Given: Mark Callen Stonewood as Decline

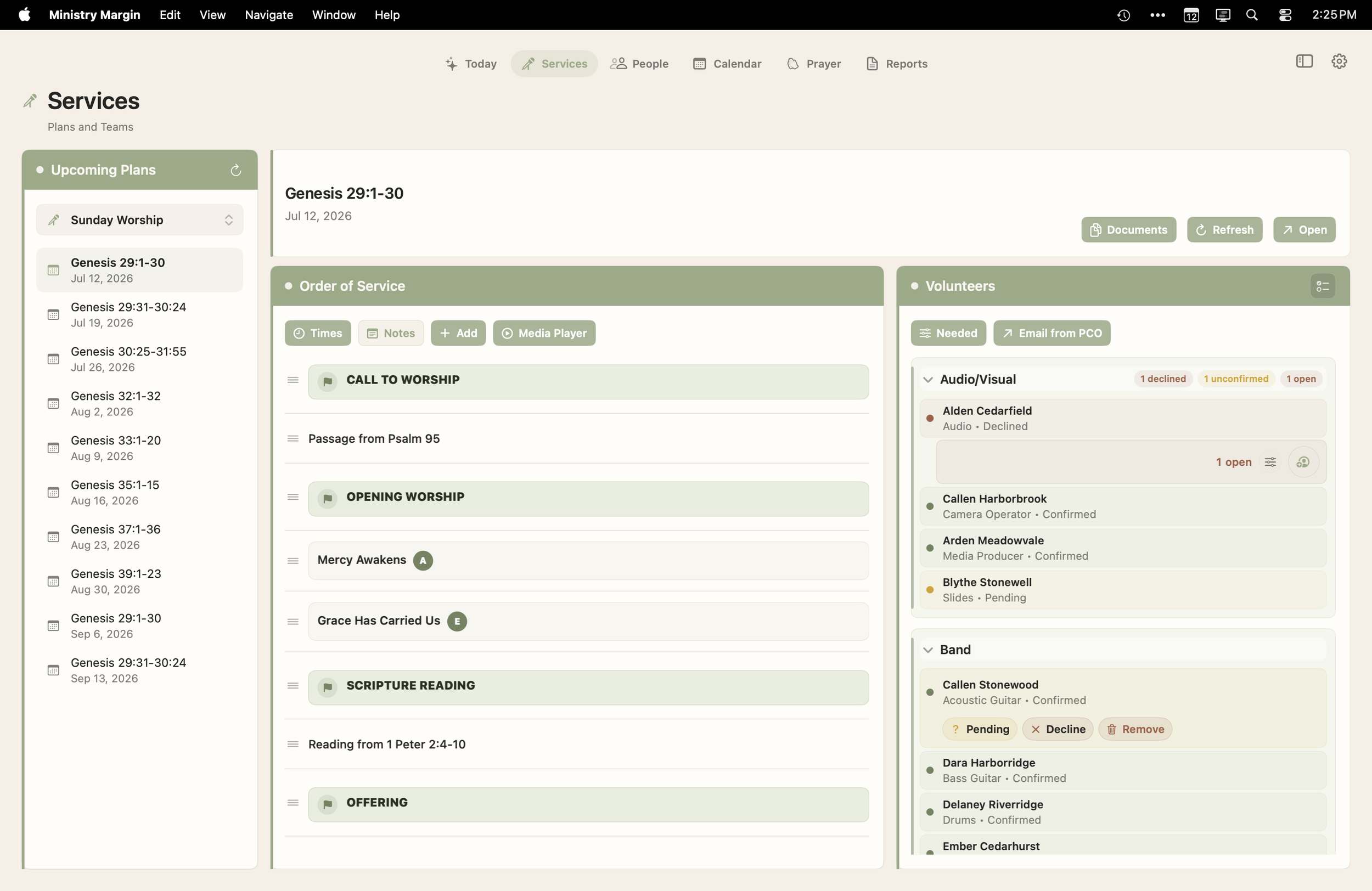Looking at the screenshot, I should (1057, 729).
